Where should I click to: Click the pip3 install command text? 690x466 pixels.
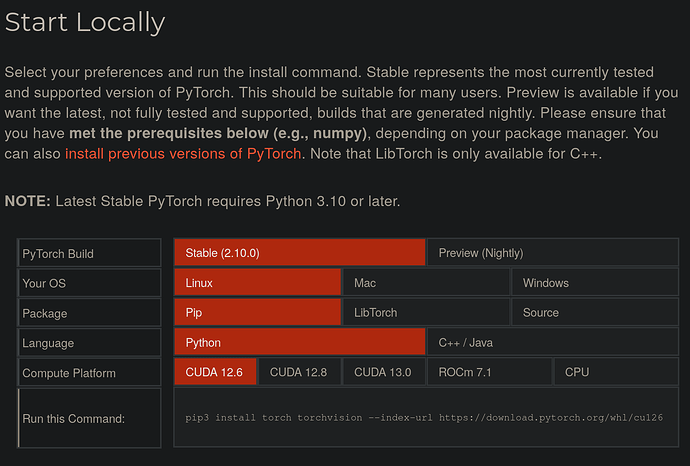[424, 418]
